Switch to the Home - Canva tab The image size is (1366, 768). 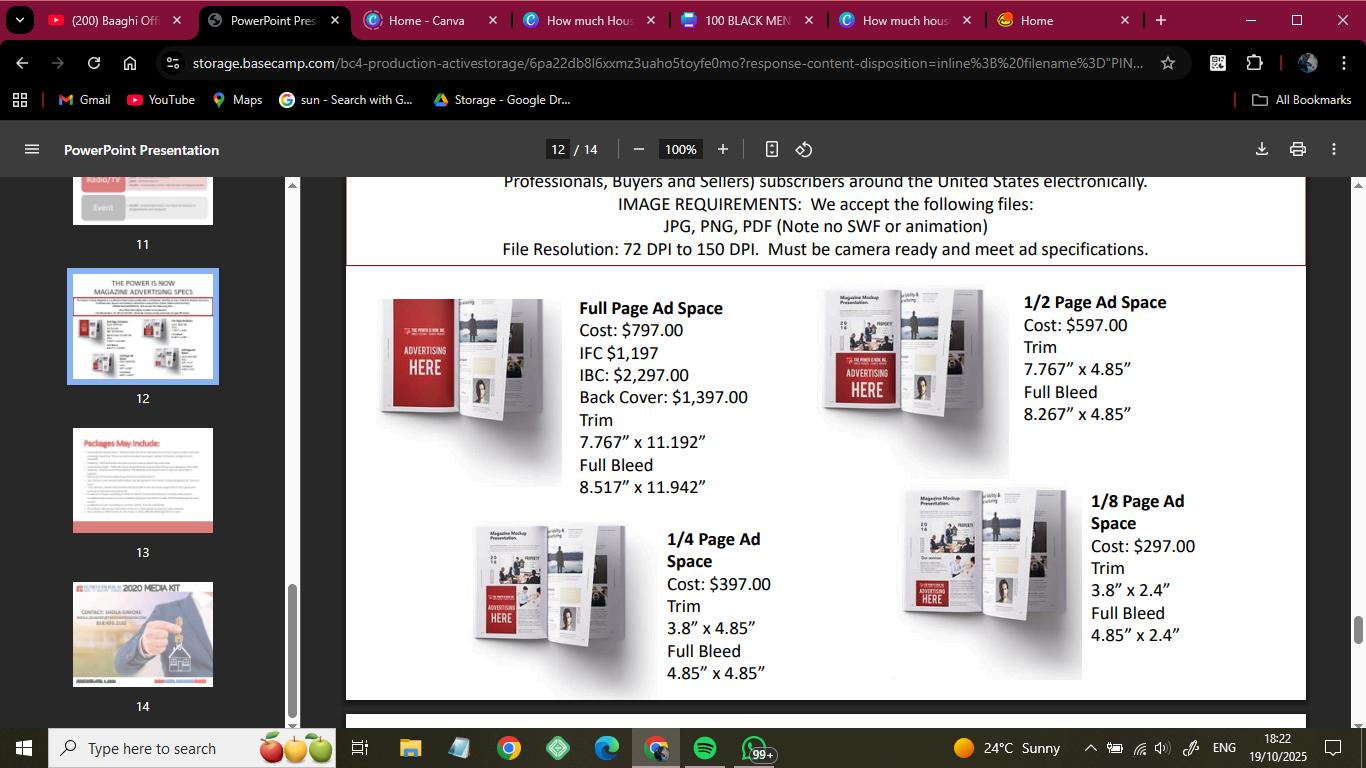click(432, 20)
